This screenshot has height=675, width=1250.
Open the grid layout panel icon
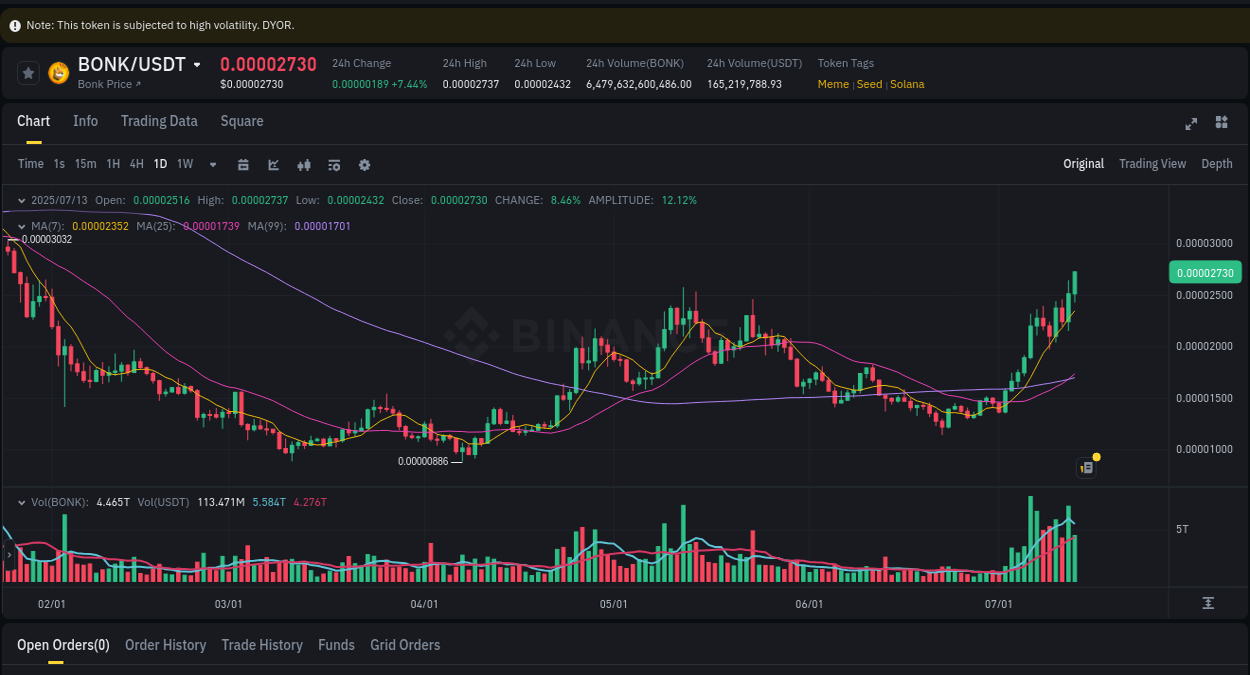[1221, 123]
